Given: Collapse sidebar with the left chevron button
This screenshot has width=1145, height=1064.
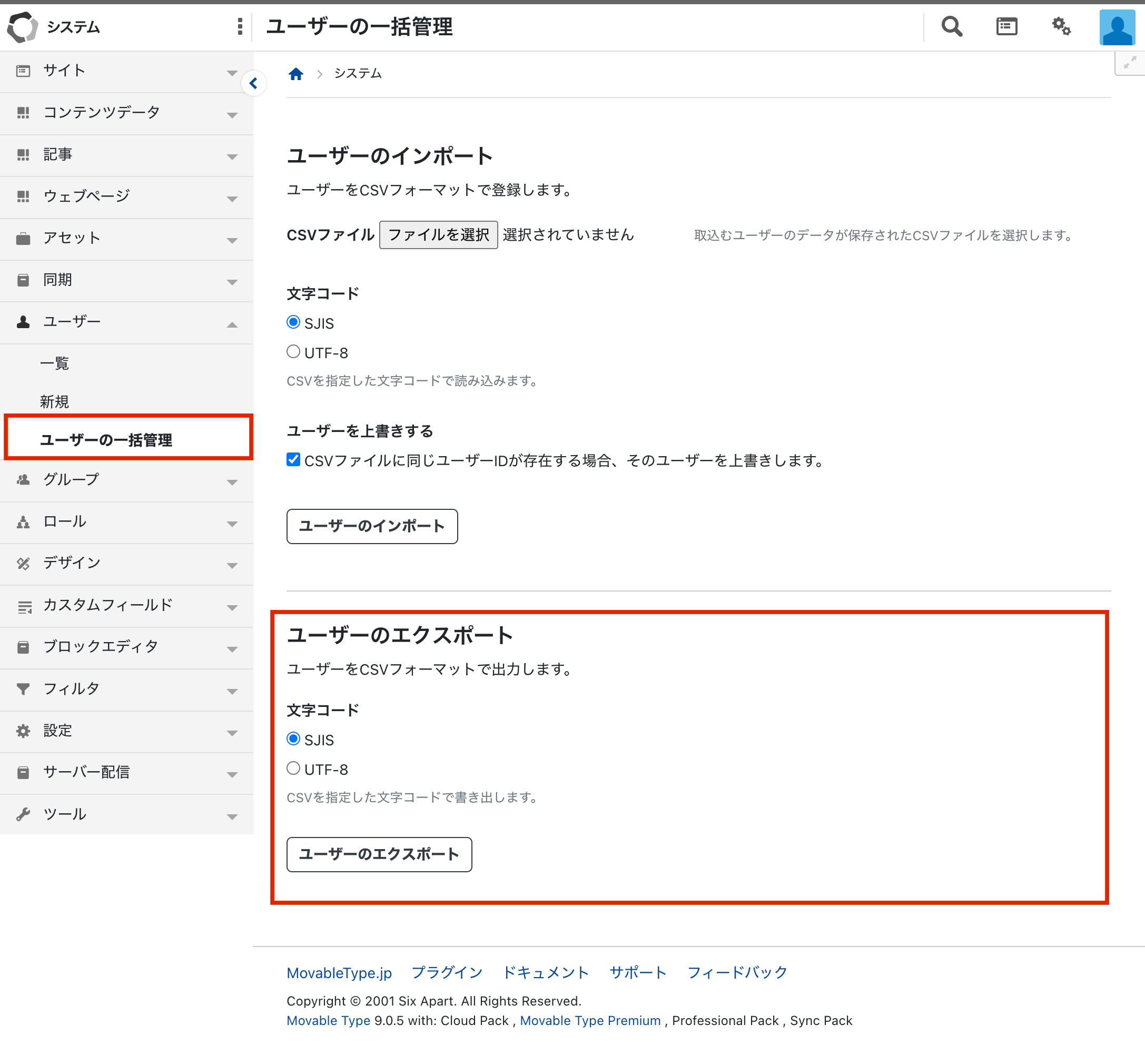Looking at the screenshot, I should [253, 83].
